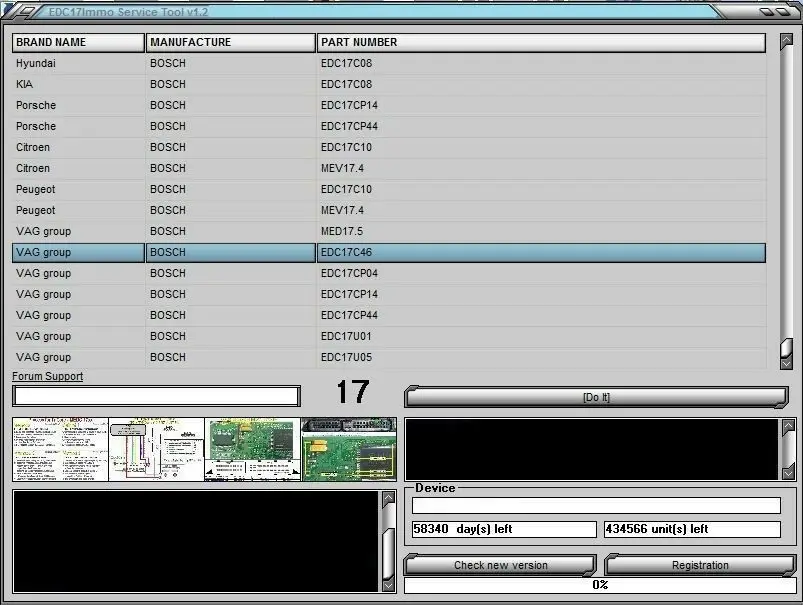
Task: Click the text field under Forum Support
Action: (157, 396)
